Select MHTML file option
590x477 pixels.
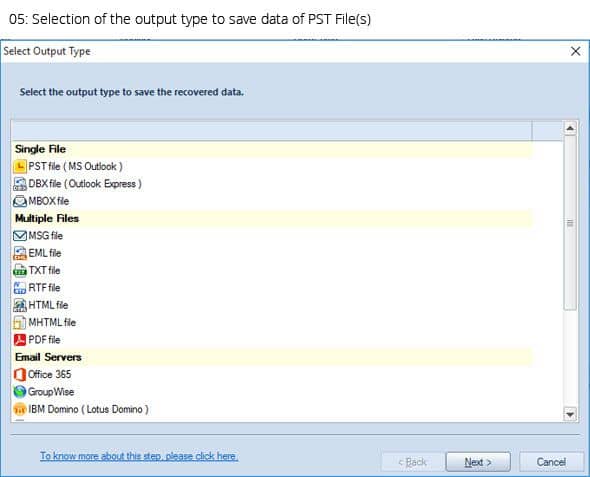pyautogui.click(x=52, y=322)
